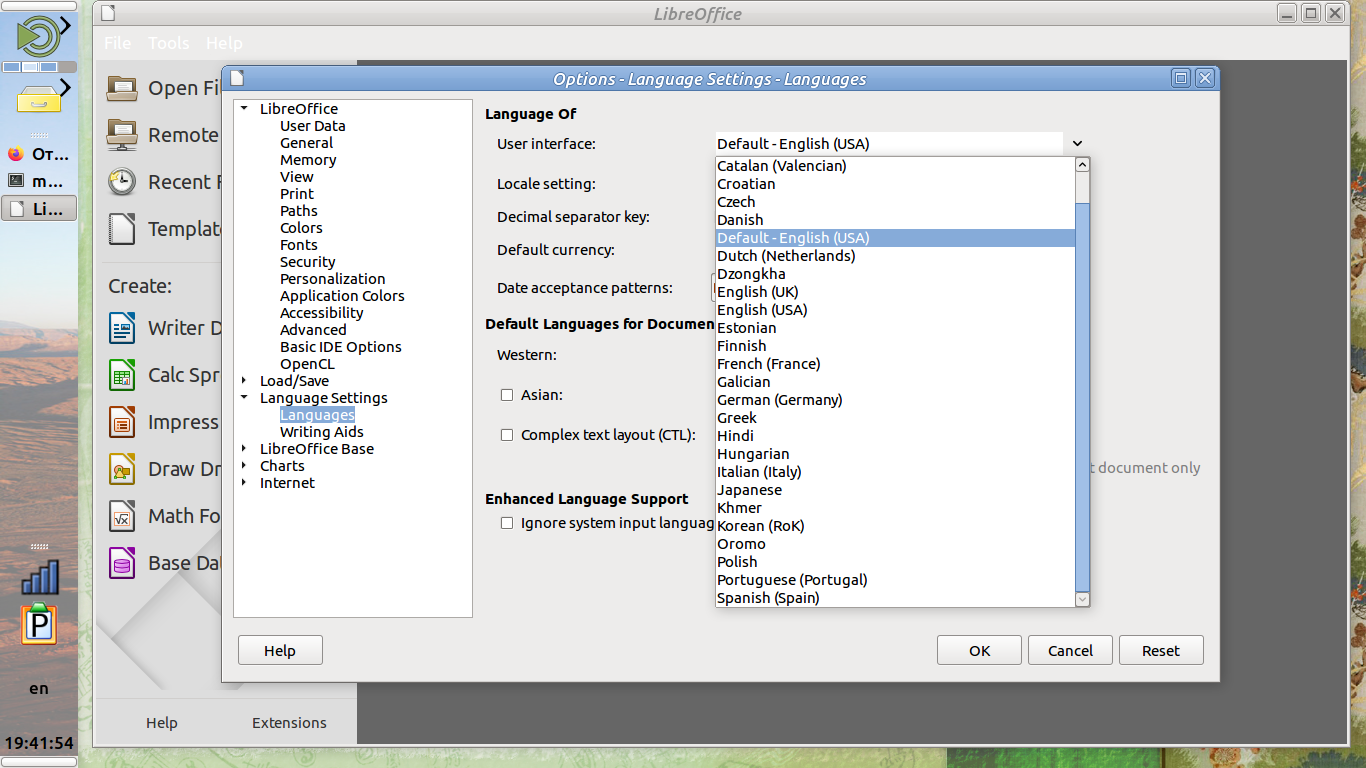Select Memory in the options tree
The image size is (1366, 768).
(x=308, y=160)
